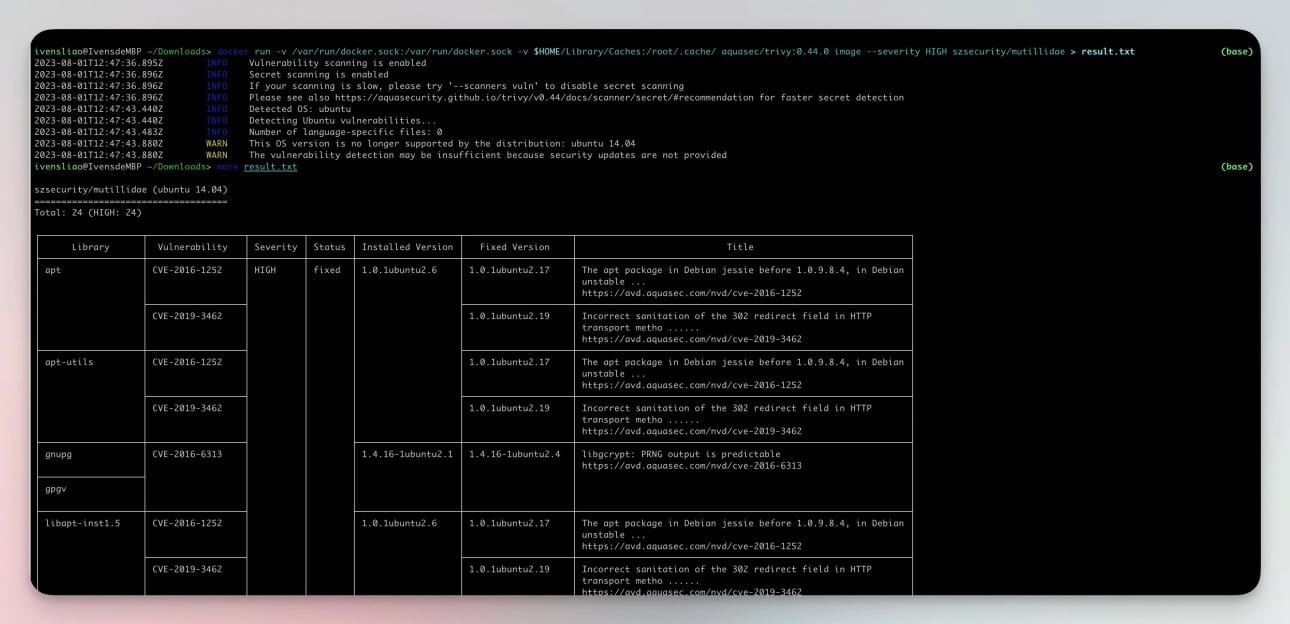Select the apt library name in the table
Viewport: 1290px width, 624px height.
[x=53, y=269]
